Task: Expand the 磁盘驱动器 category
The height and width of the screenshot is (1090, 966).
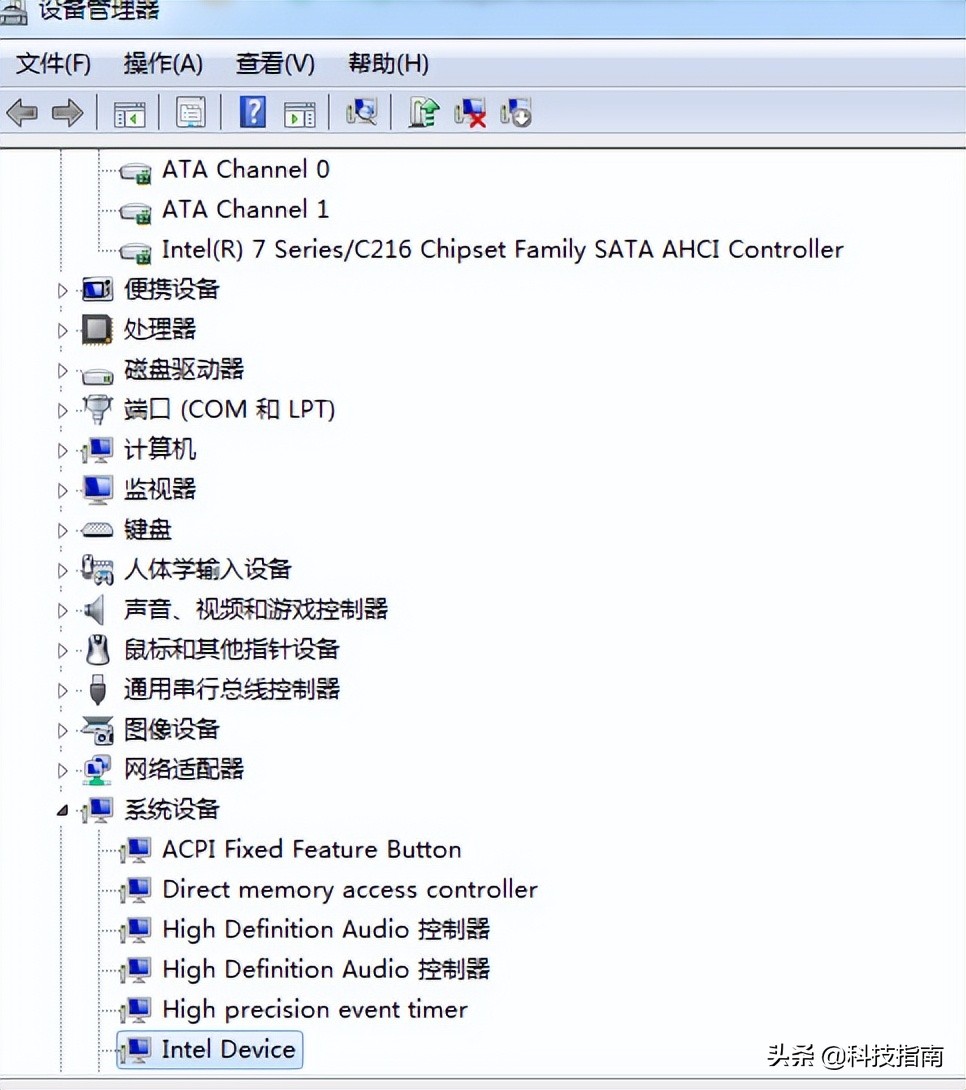Action: (x=62, y=369)
